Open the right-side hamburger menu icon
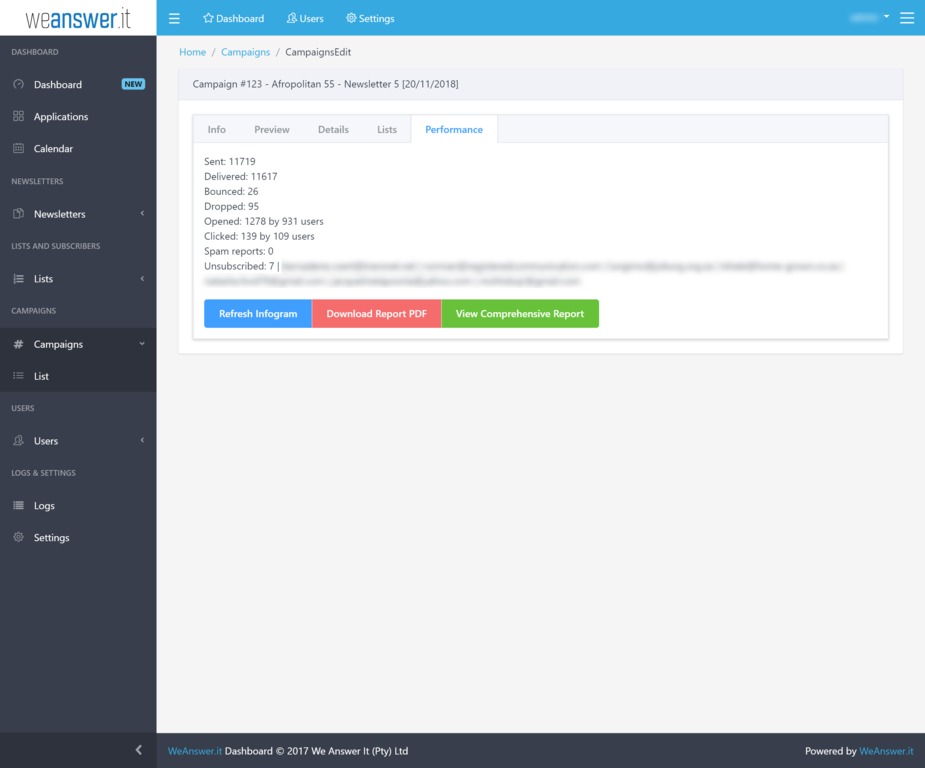 point(907,18)
